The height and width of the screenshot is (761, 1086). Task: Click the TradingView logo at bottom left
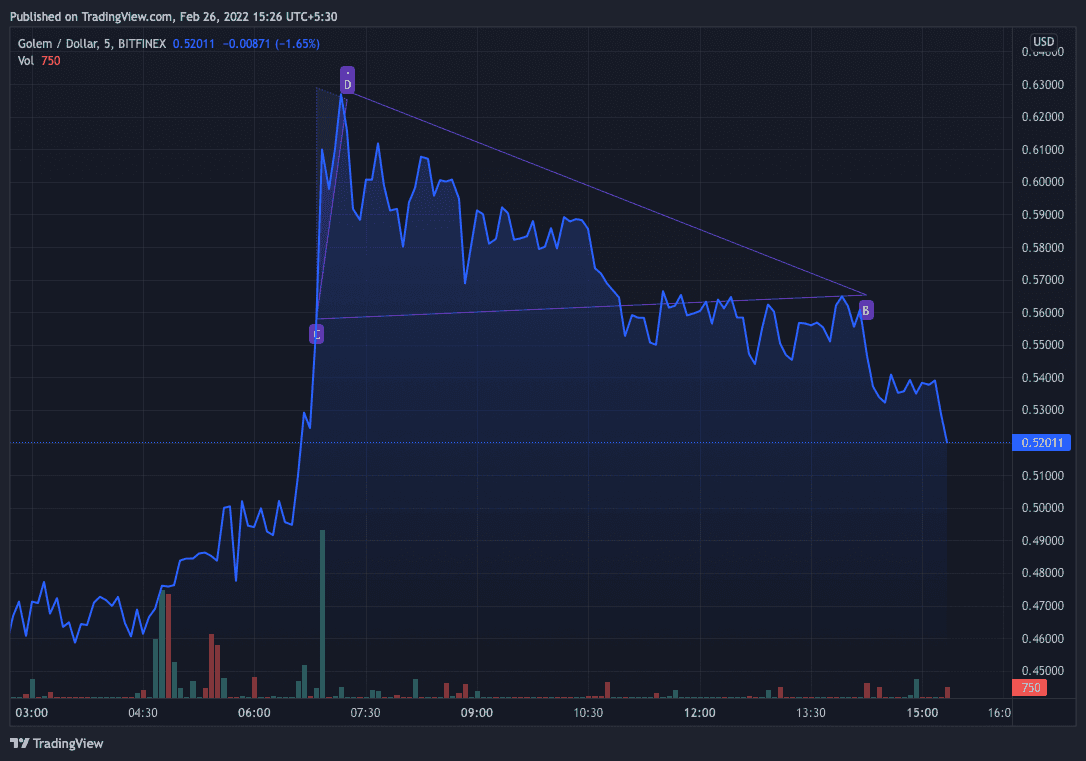point(57,743)
